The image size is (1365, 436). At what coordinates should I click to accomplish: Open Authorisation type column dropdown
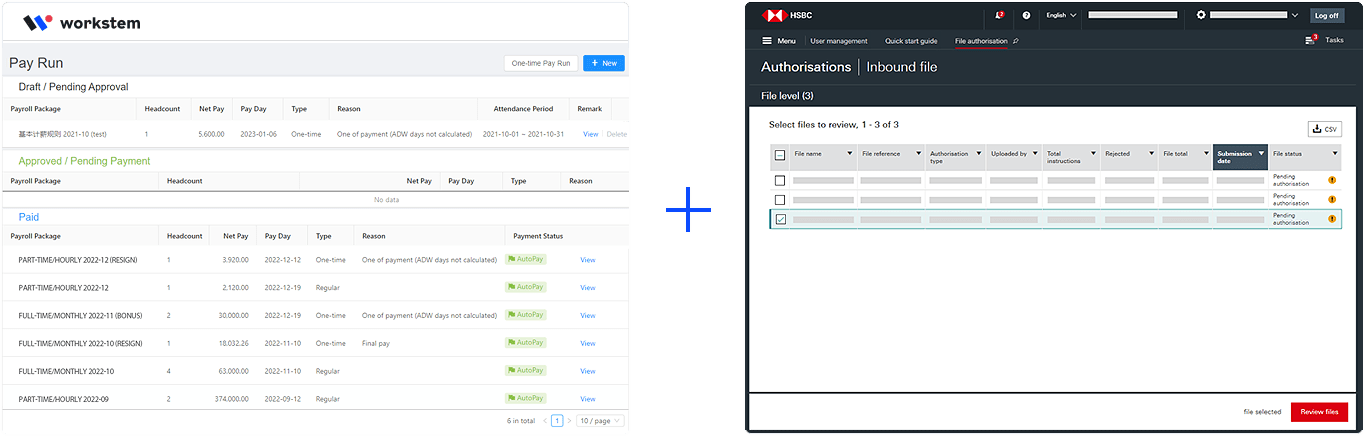977,154
